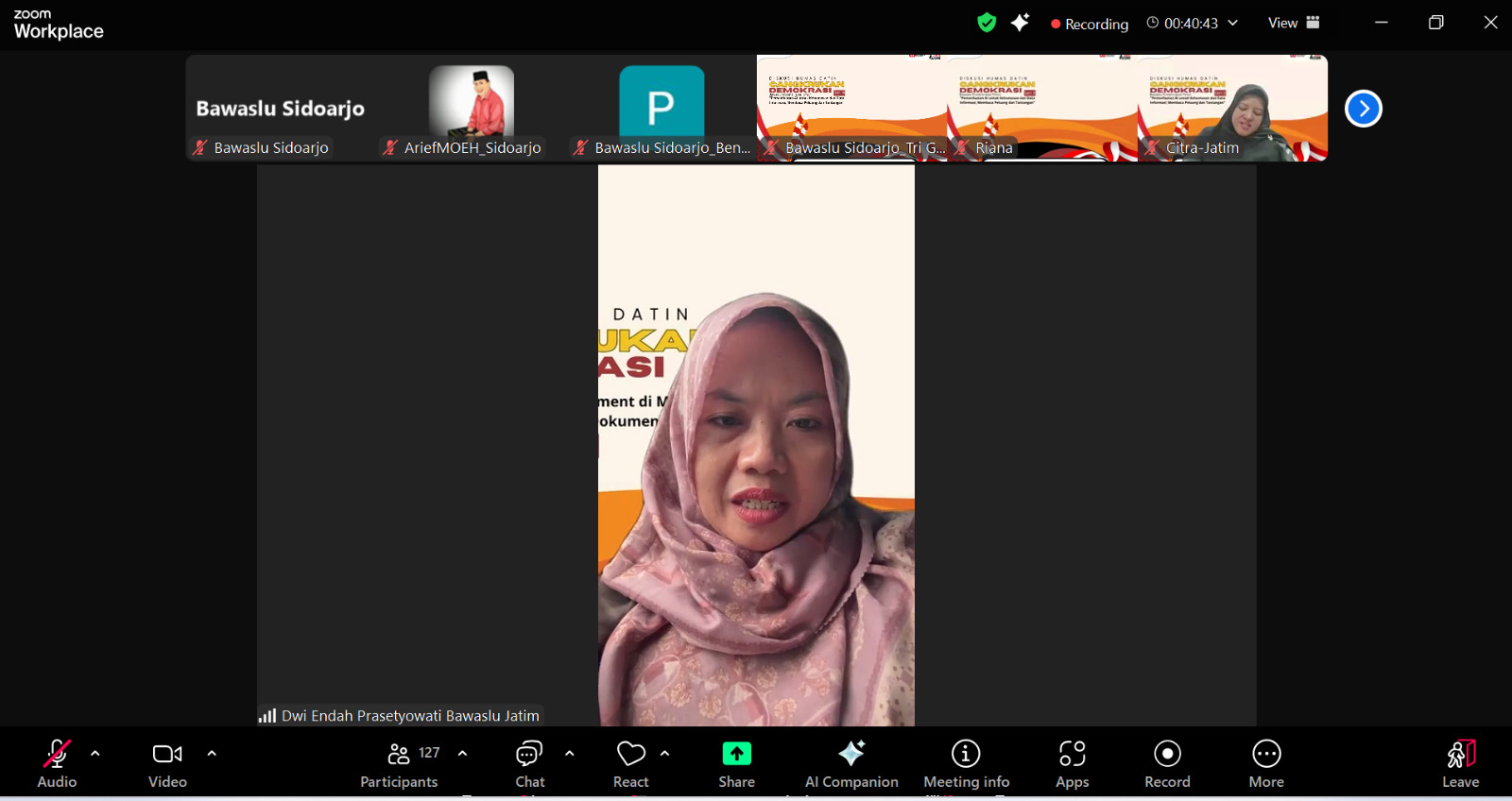The height and width of the screenshot is (801, 1512).
Task: Open the Participants list
Action: 399,764
